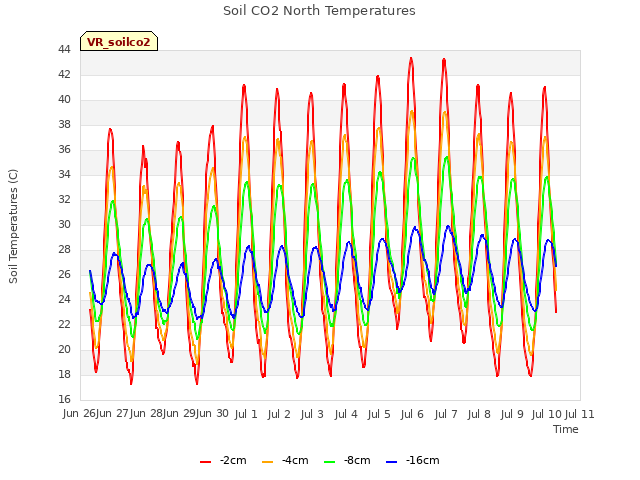Click the Jun 26 date tick label
This screenshot has height=480, width=640.
(x=79, y=414)
